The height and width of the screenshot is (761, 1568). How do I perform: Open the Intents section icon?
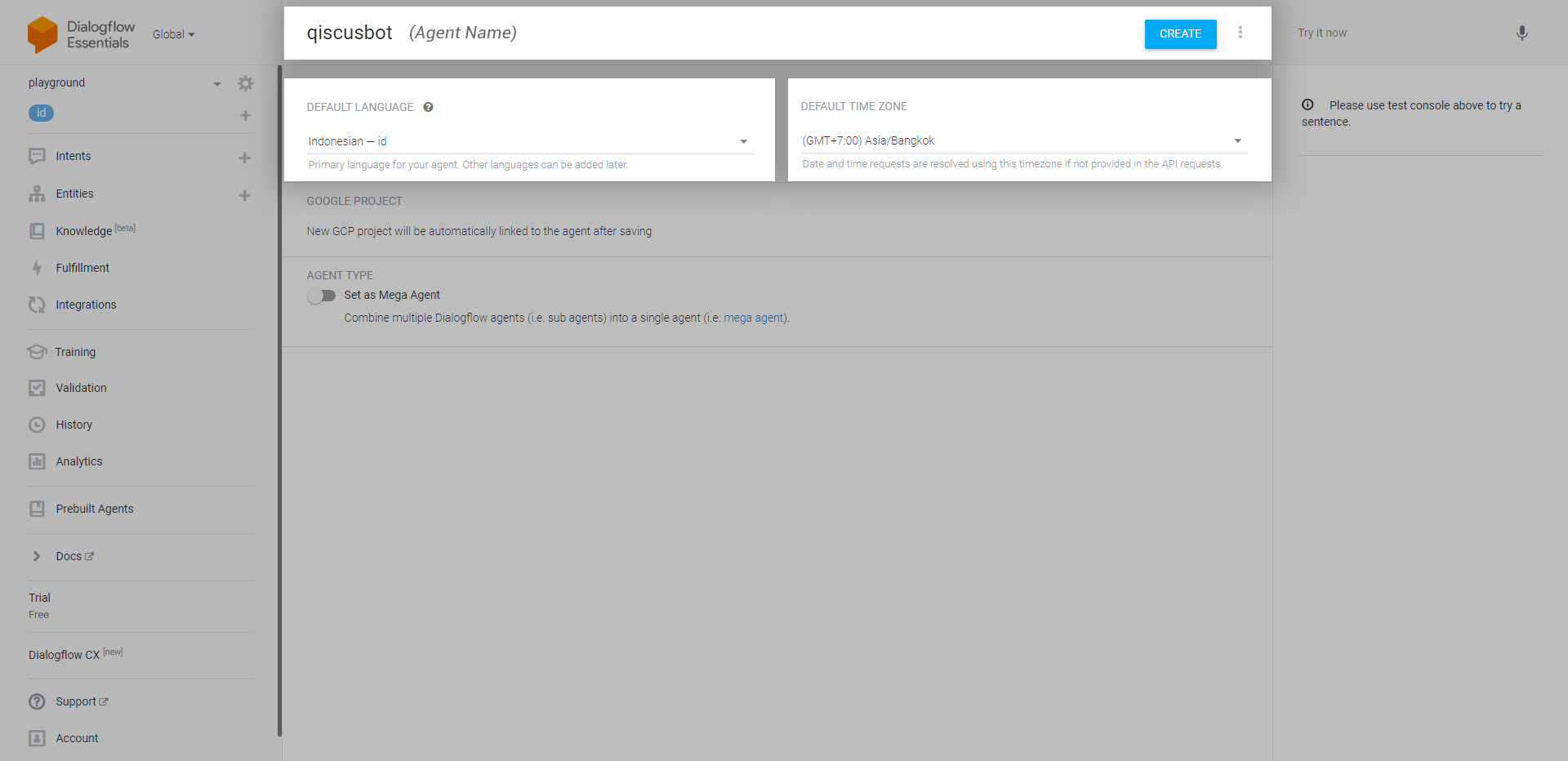38,156
